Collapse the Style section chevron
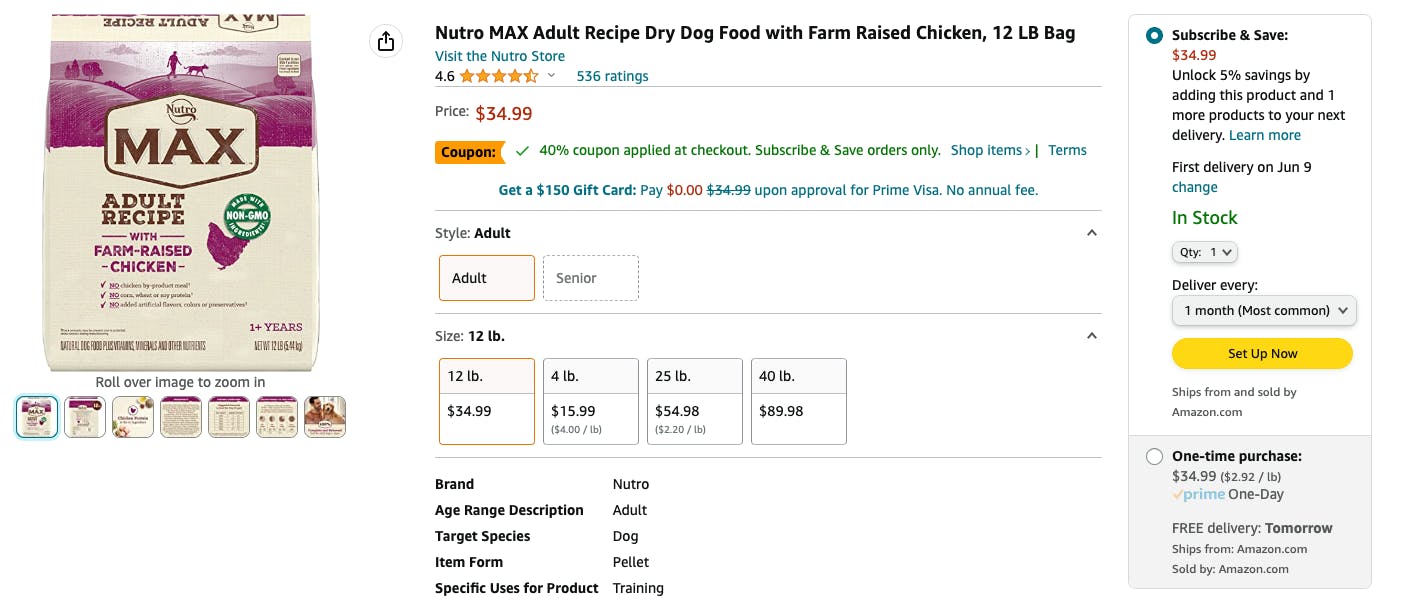 pos(1092,233)
